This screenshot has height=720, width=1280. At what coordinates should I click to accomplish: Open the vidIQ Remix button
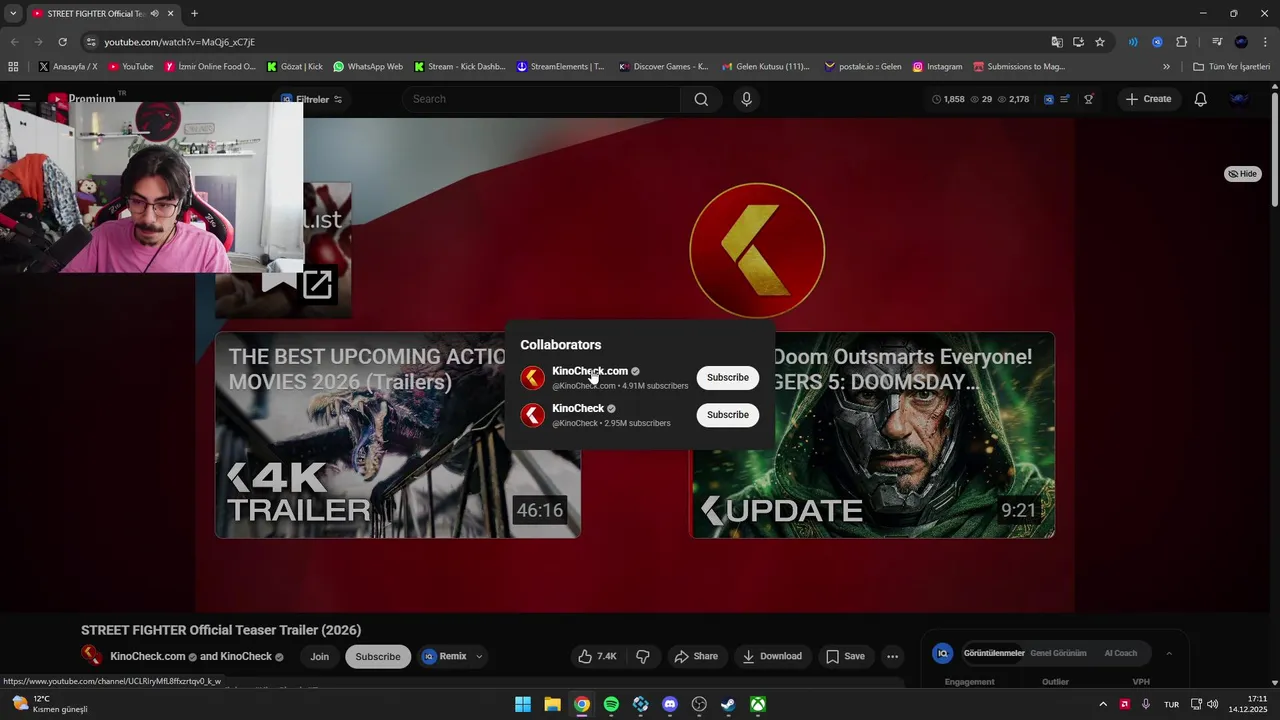coord(444,656)
